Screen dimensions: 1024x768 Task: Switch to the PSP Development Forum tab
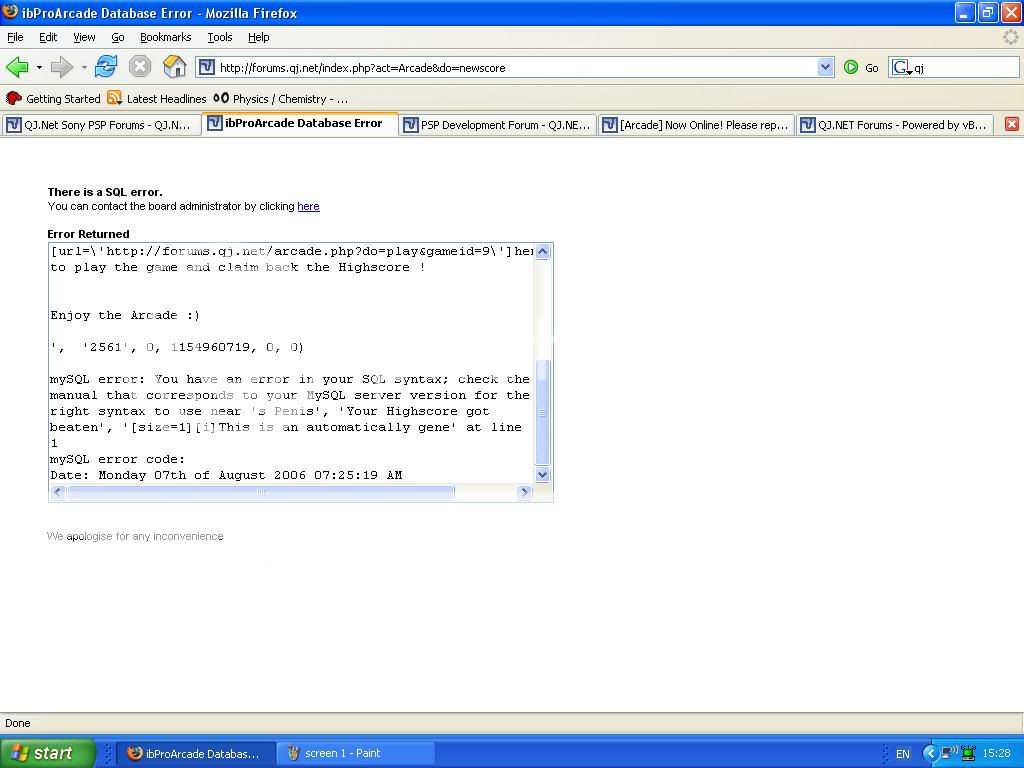point(497,125)
